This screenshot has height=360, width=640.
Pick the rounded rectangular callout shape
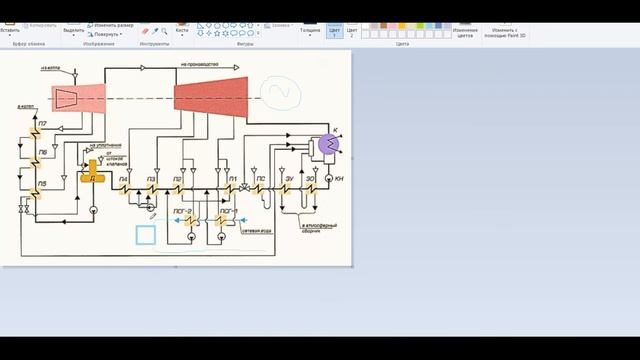coord(233,33)
